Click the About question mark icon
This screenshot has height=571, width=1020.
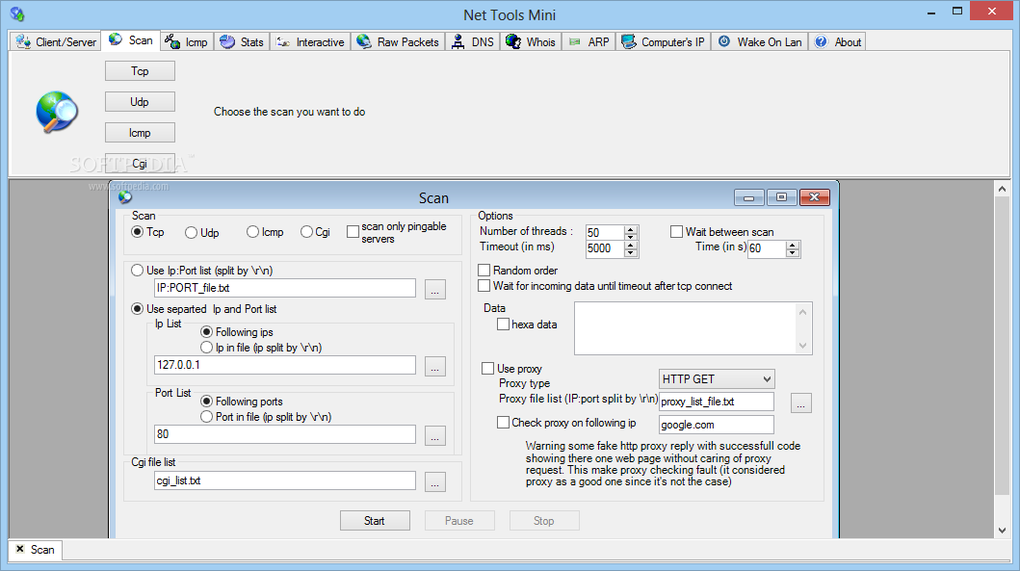tap(821, 42)
